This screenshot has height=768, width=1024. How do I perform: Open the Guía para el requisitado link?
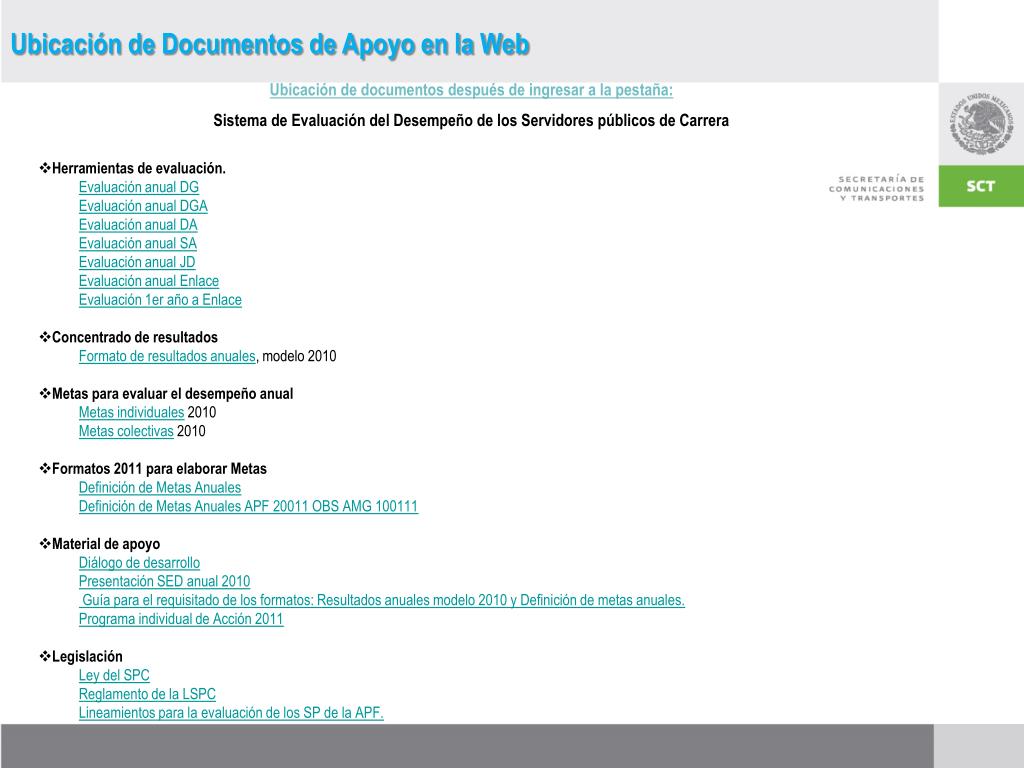click(x=381, y=600)
